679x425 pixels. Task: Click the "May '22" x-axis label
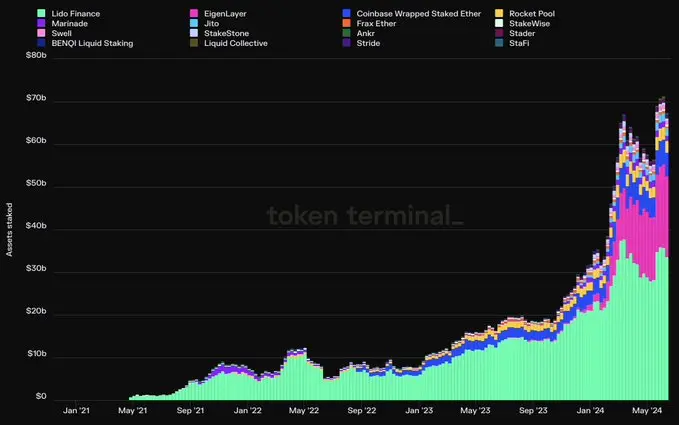304,410
